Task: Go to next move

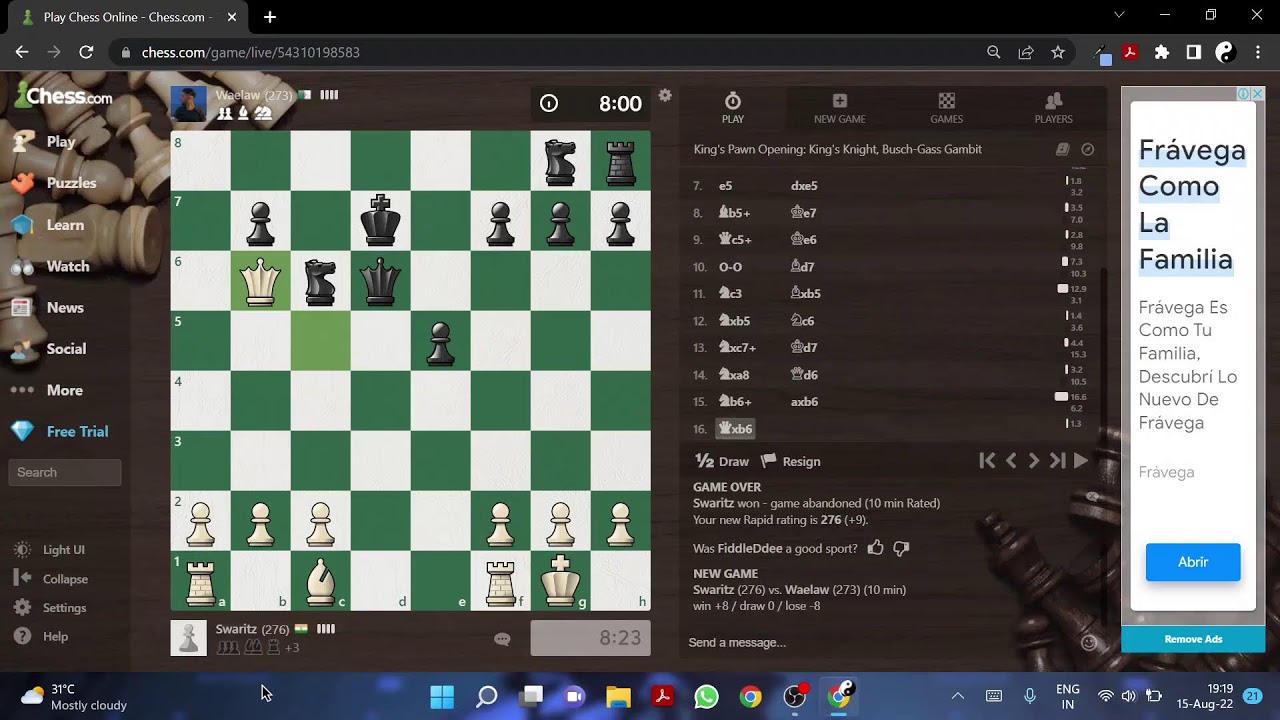Action: pyautogui.click(x=1034, y=461)
